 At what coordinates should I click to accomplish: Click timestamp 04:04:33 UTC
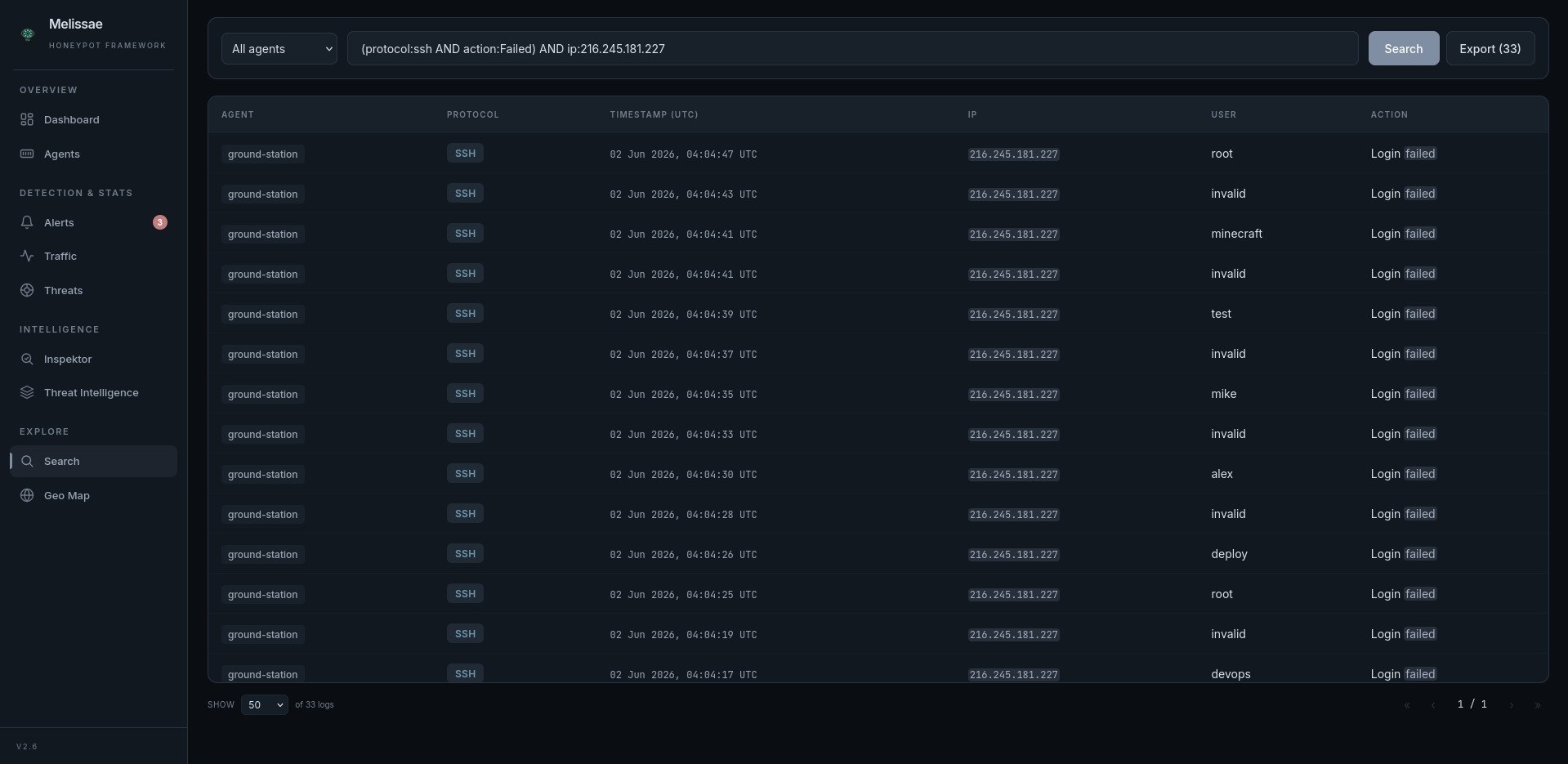pyautogui.click(x=683, y=435)
